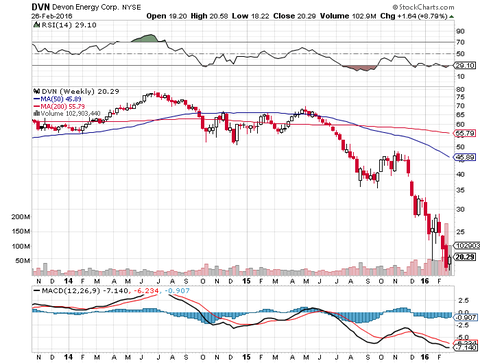Click the RSI(14) 29.10 indicator label
The height and width of the screenshot is (363, 480).
68,25
